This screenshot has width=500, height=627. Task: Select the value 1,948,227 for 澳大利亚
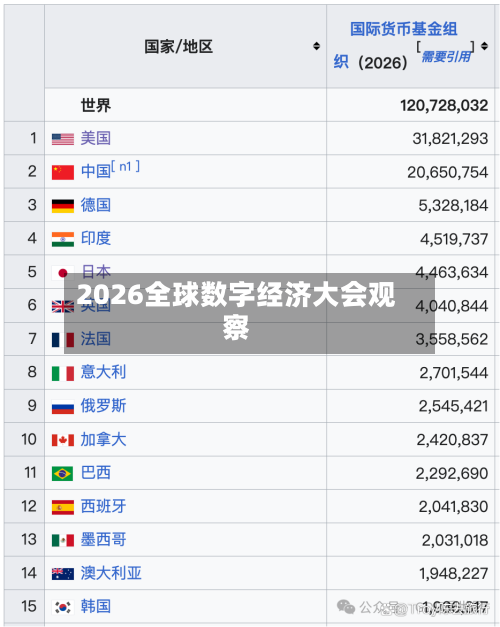pos(454,574)
